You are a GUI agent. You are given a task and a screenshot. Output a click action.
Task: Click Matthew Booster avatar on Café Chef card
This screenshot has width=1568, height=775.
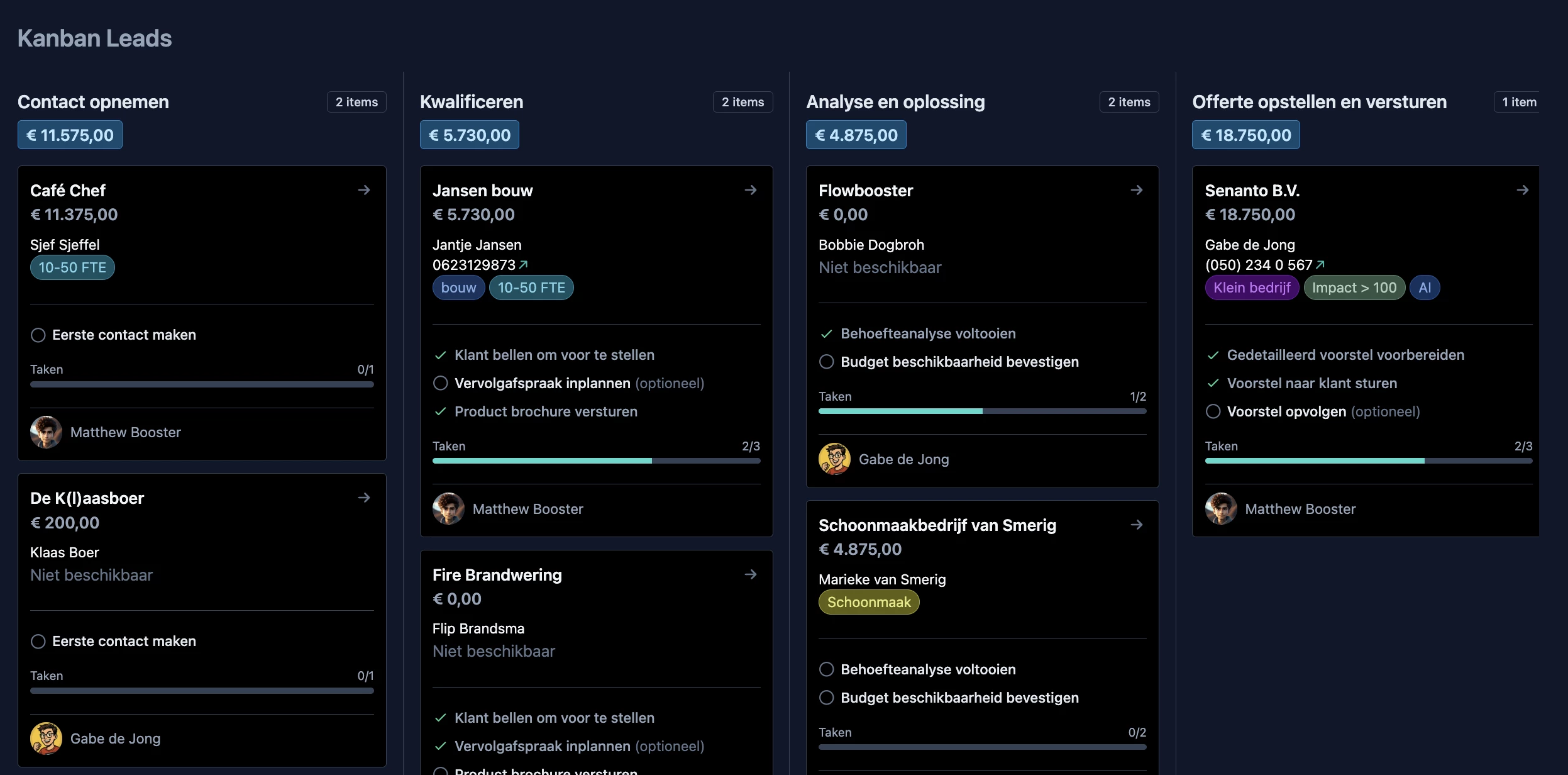coord(46,432)
